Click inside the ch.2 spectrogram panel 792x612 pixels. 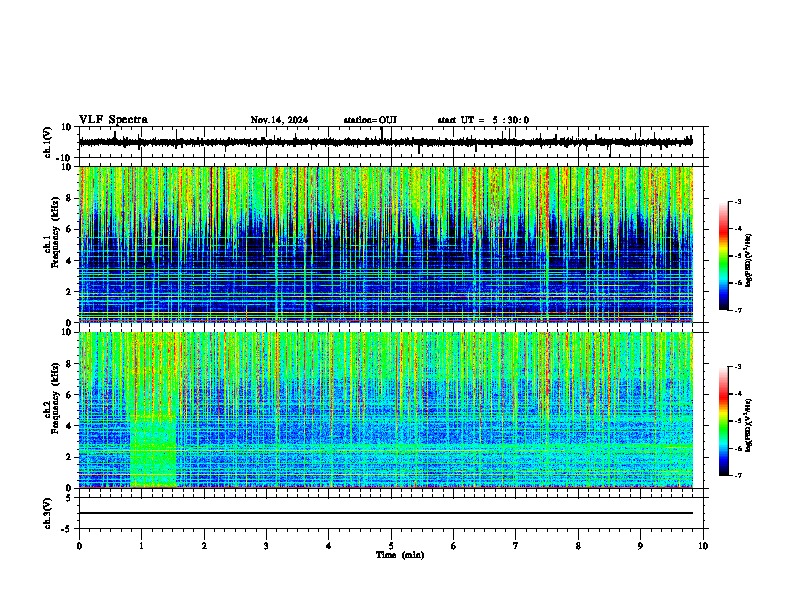[x=386, y=410]
